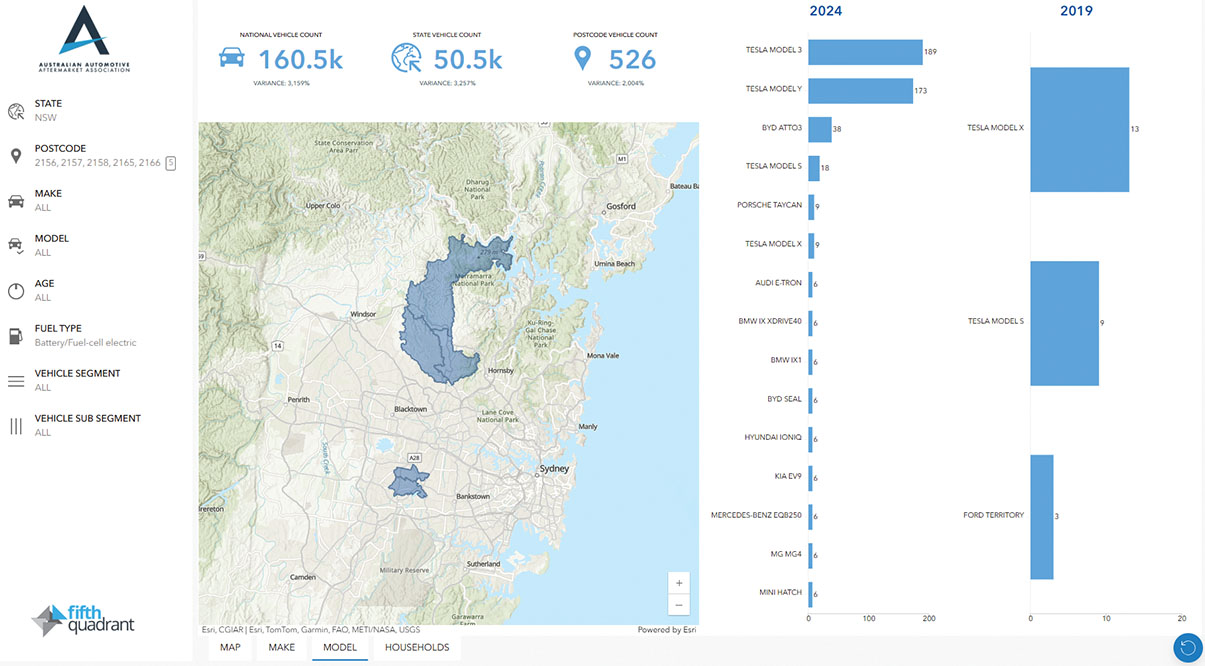
Task: Click the Tesla Model X bar in 2019 chart
Action: (x=1079, y=130)
